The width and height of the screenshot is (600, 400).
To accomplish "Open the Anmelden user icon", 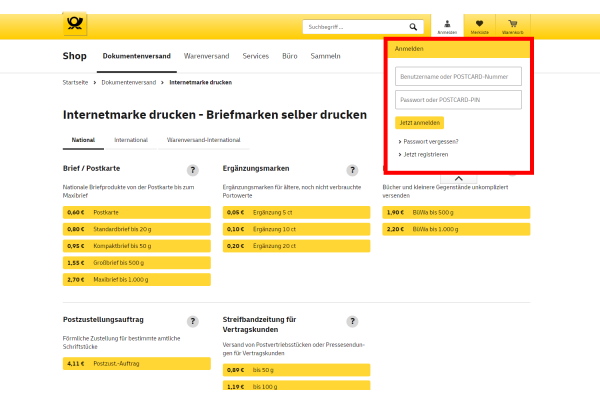I will coord(447,27).
